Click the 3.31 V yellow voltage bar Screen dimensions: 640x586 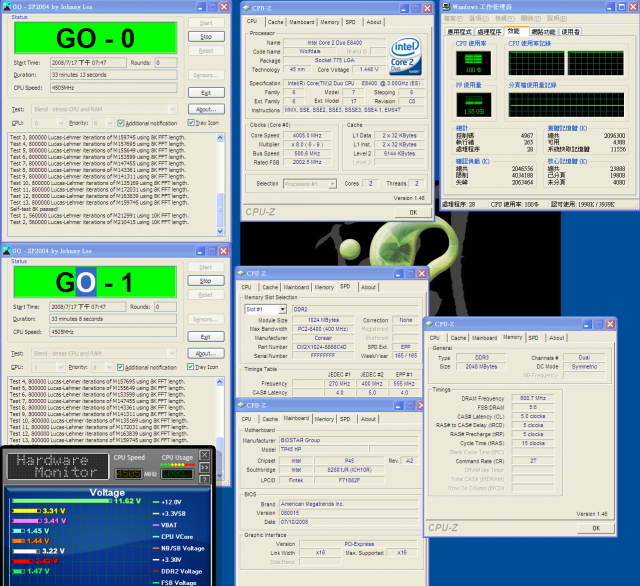click(27, 511)
